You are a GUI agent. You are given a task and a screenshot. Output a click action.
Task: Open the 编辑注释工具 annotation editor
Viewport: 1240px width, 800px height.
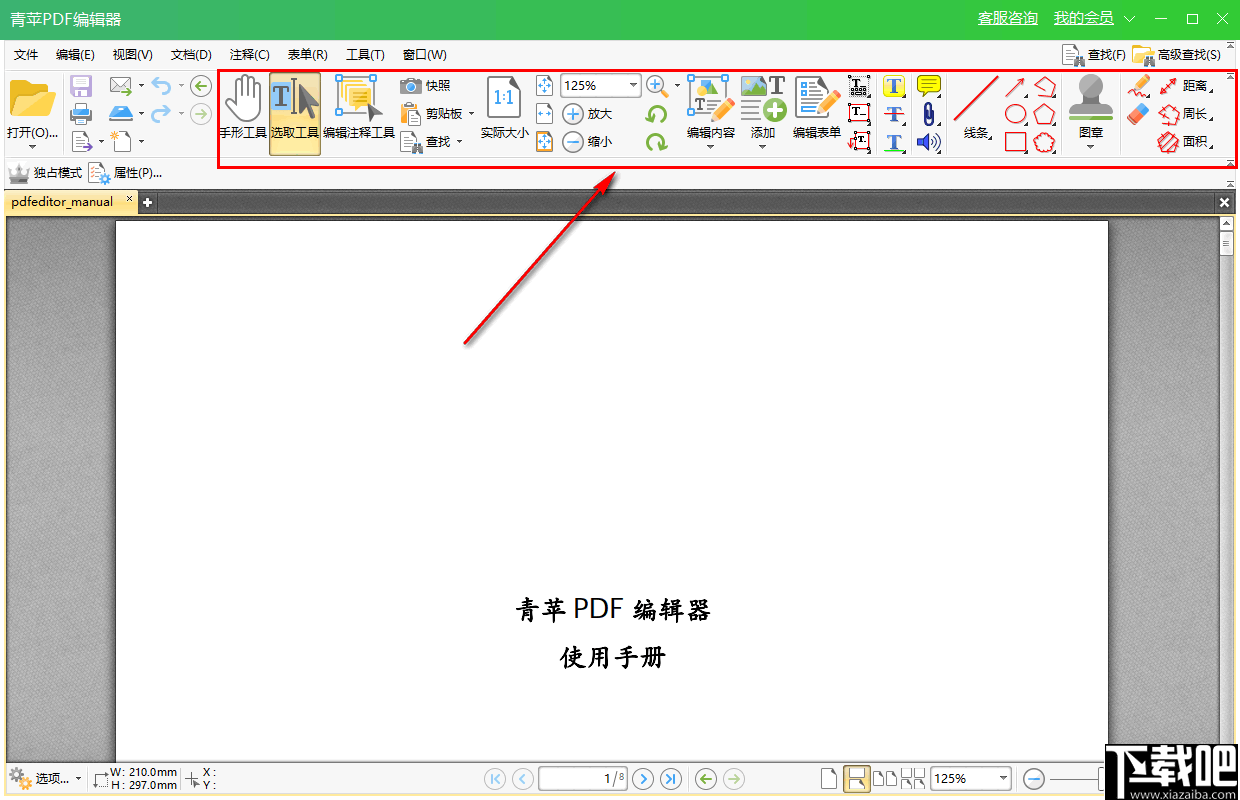(355, 105)
